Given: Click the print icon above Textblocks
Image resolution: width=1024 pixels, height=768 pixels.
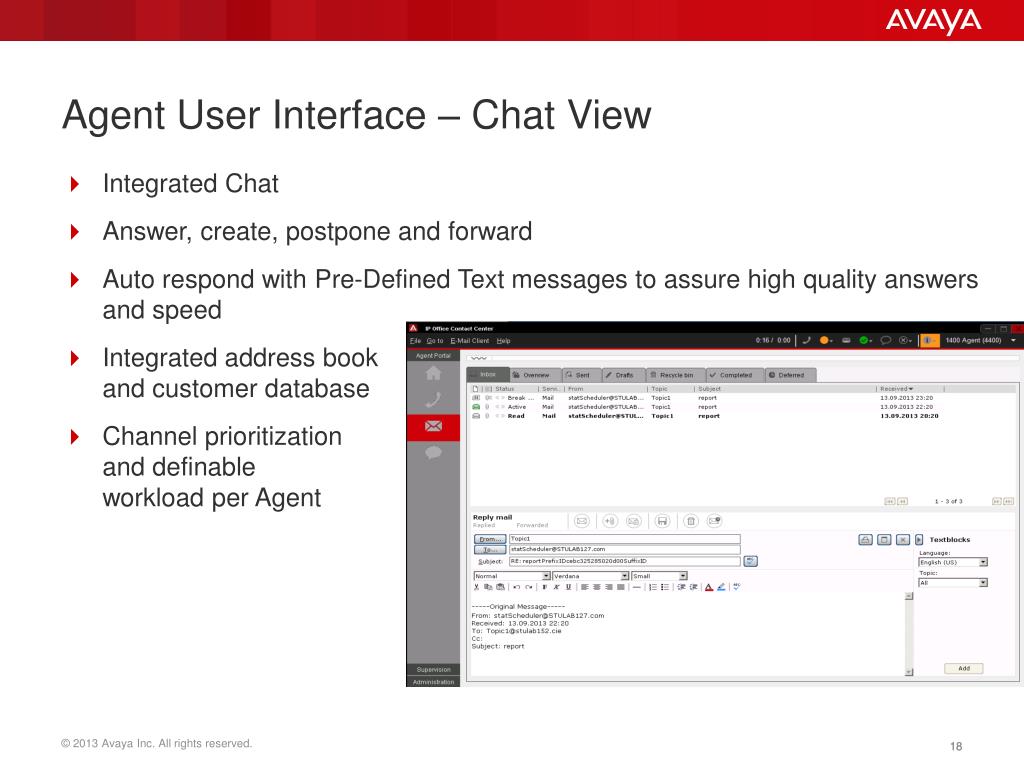Looking at the screenshot, I should 865,540.
